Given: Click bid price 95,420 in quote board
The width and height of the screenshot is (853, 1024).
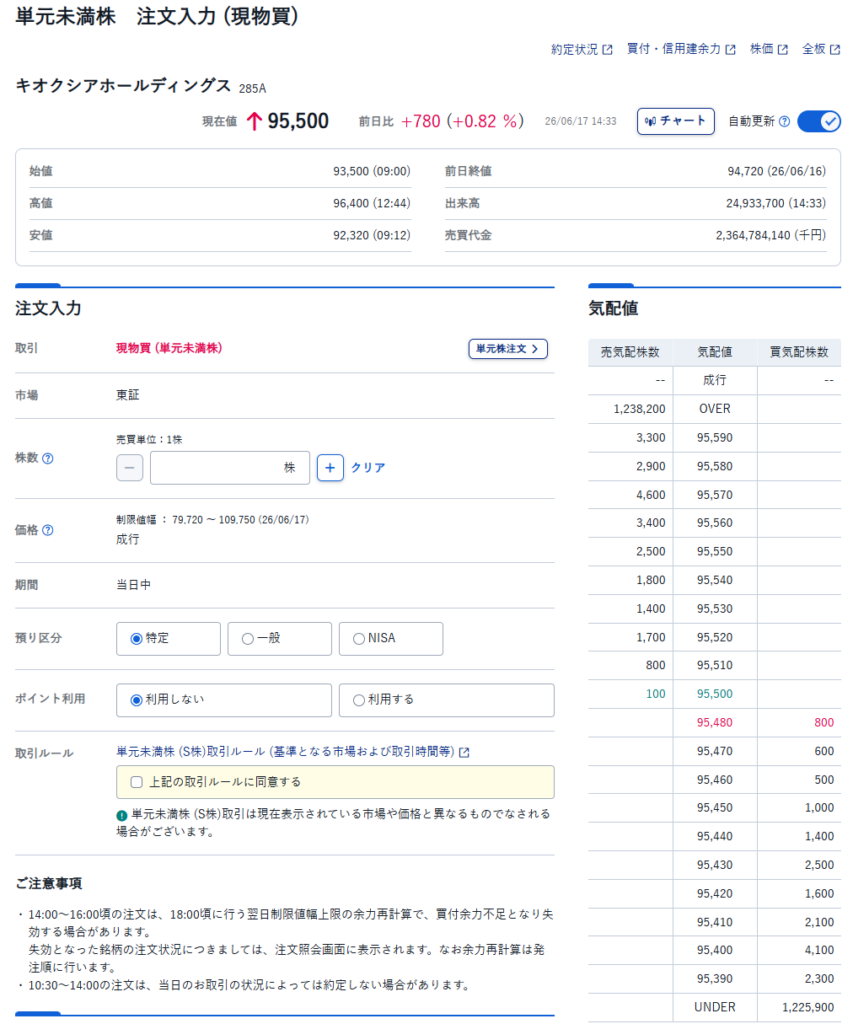Looking at the screenshot, I should [715, 894].
